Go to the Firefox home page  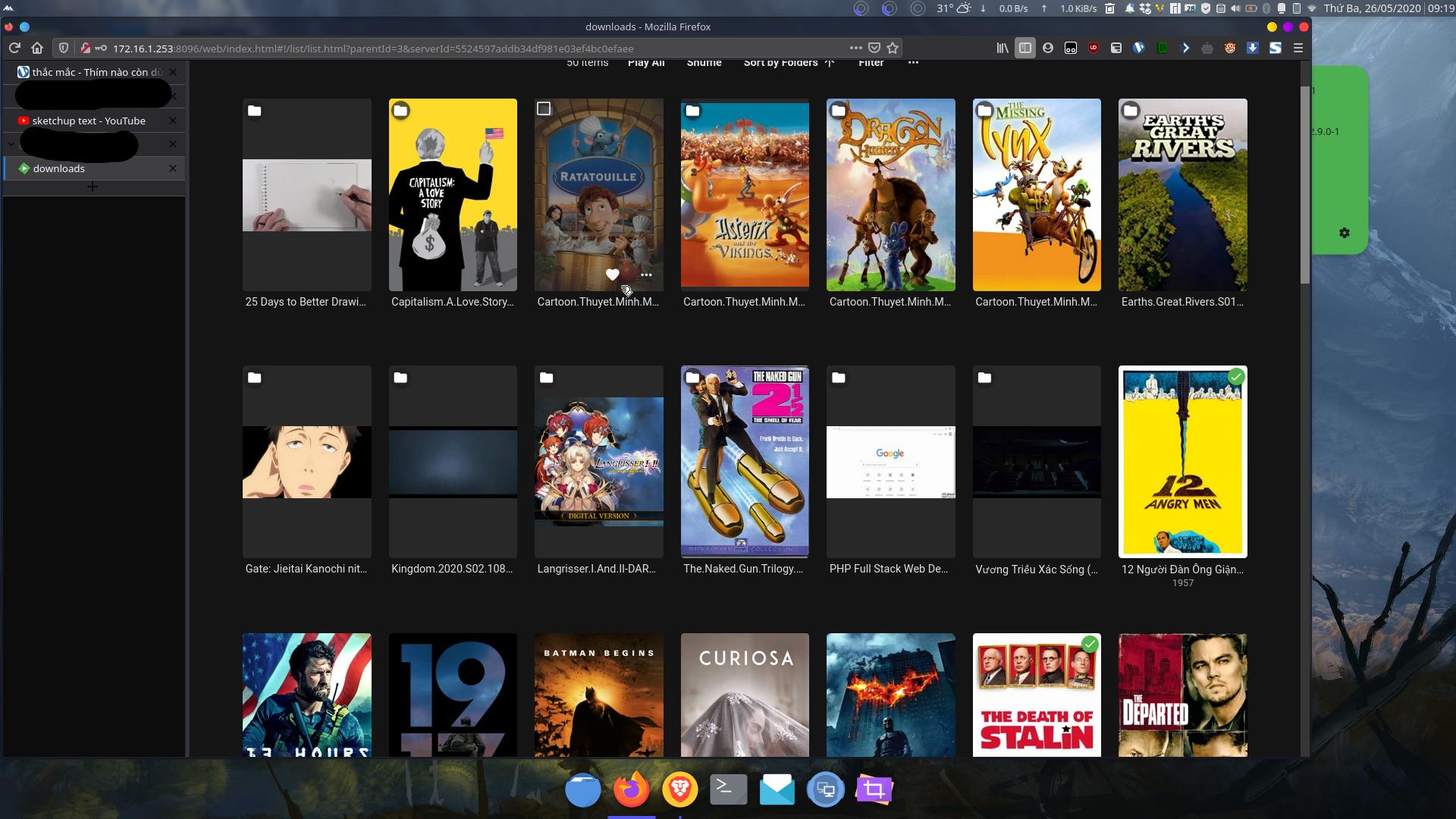[x=37, y=48]
